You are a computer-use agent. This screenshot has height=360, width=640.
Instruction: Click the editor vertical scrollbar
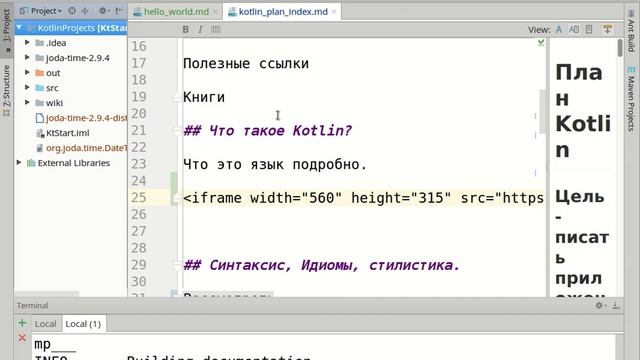click(542, 112)
